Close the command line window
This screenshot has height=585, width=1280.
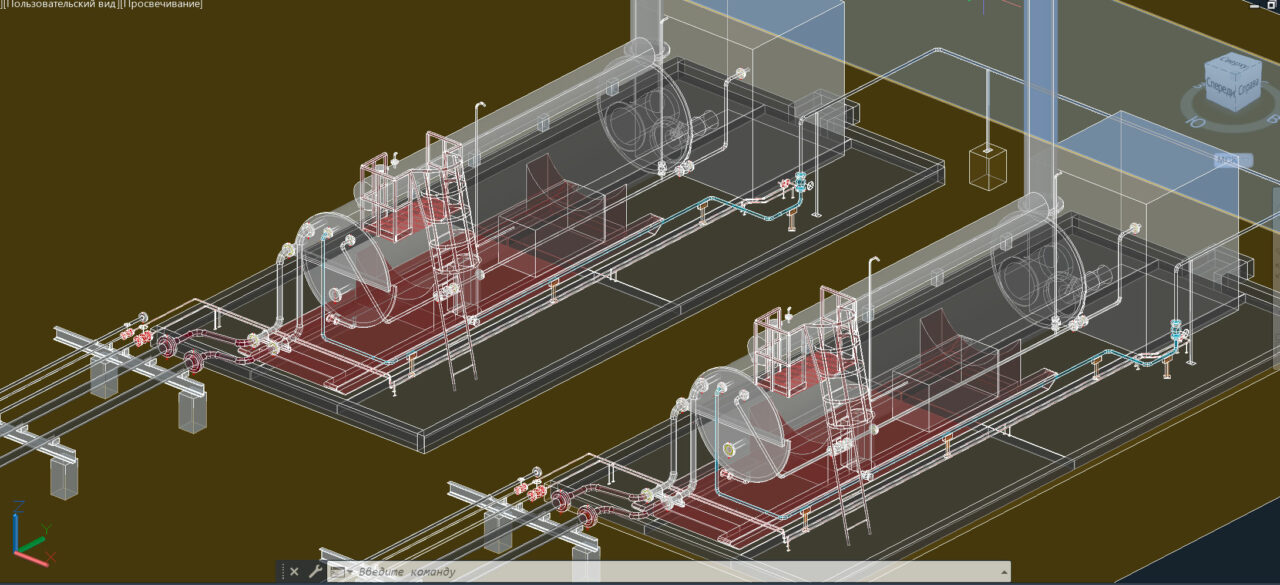294,572
